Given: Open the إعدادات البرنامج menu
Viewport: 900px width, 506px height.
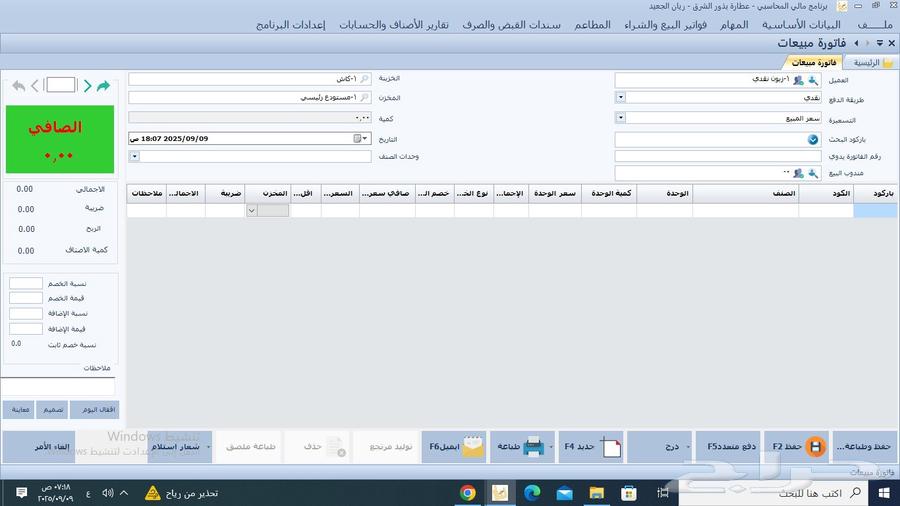Looking at the screenshot, I should tap(290, 25).
